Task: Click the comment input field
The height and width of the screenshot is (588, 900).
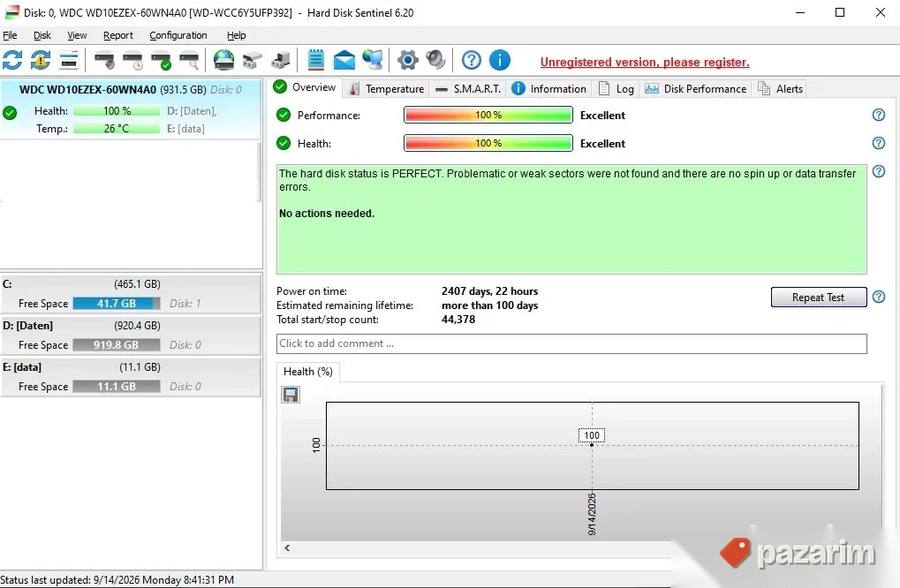Action: pos(572,344)
